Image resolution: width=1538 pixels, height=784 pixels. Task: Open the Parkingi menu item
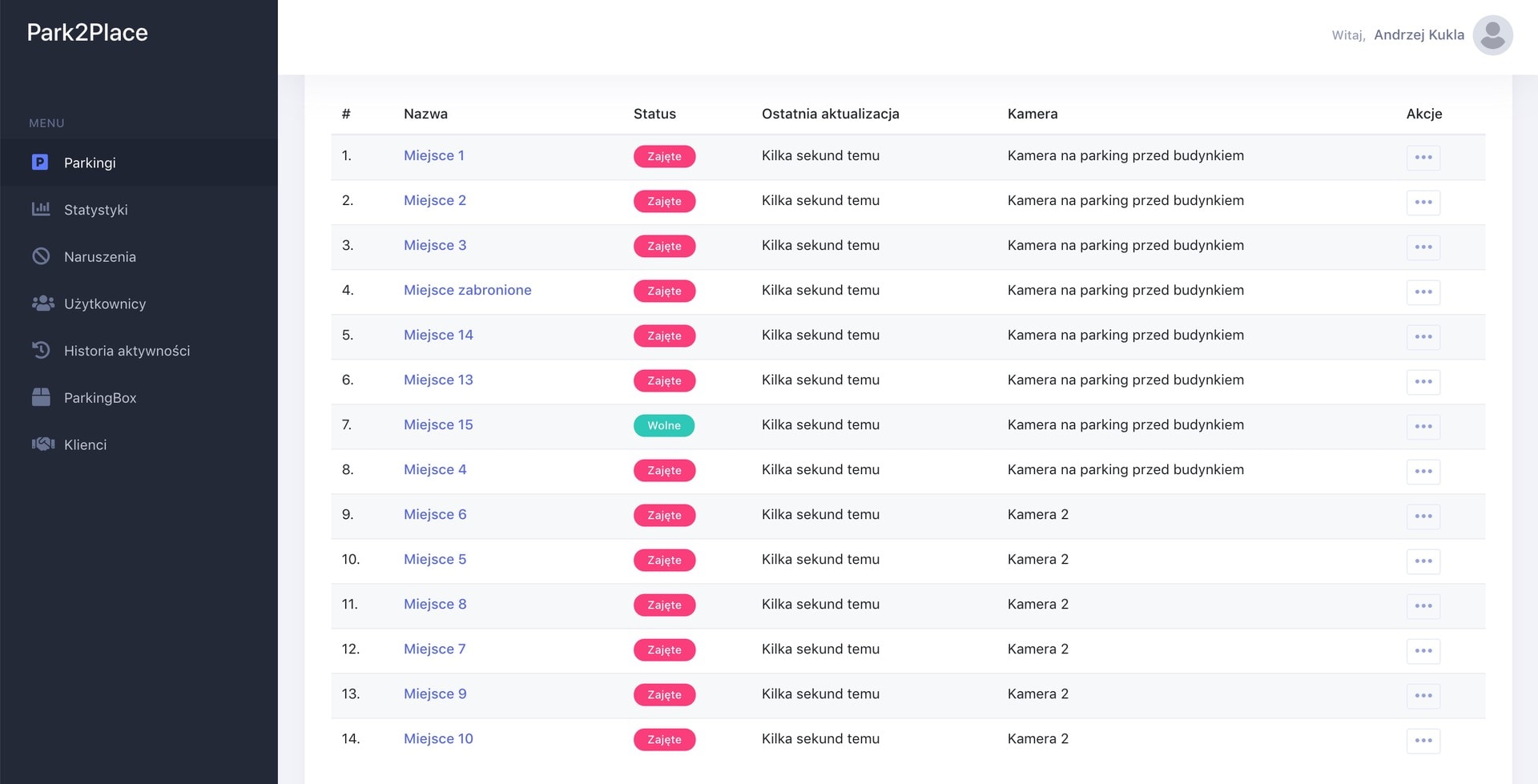pyautogui.click(x=139, y=163)
